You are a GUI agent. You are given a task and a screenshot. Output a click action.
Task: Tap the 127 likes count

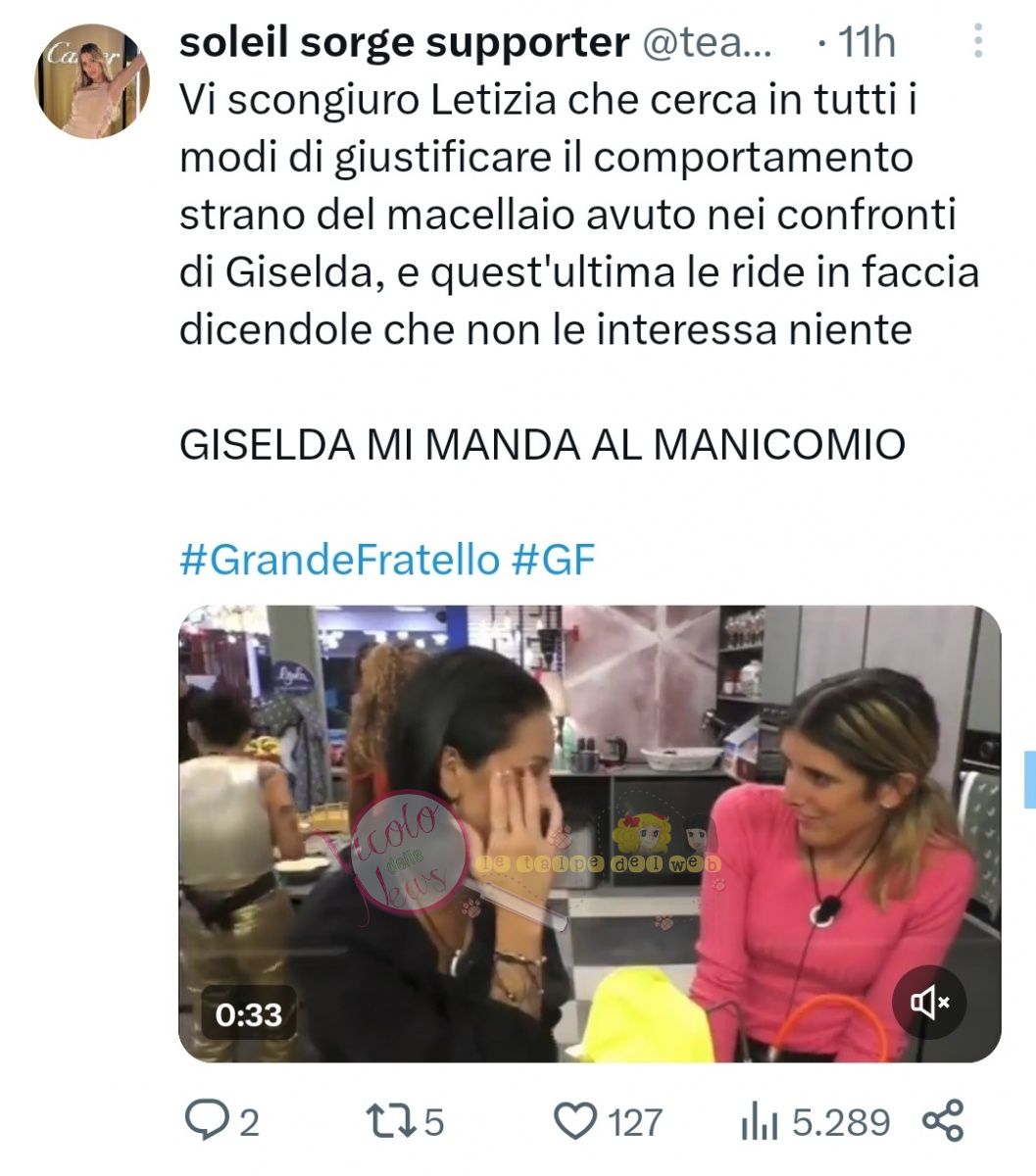point(635,1122)
